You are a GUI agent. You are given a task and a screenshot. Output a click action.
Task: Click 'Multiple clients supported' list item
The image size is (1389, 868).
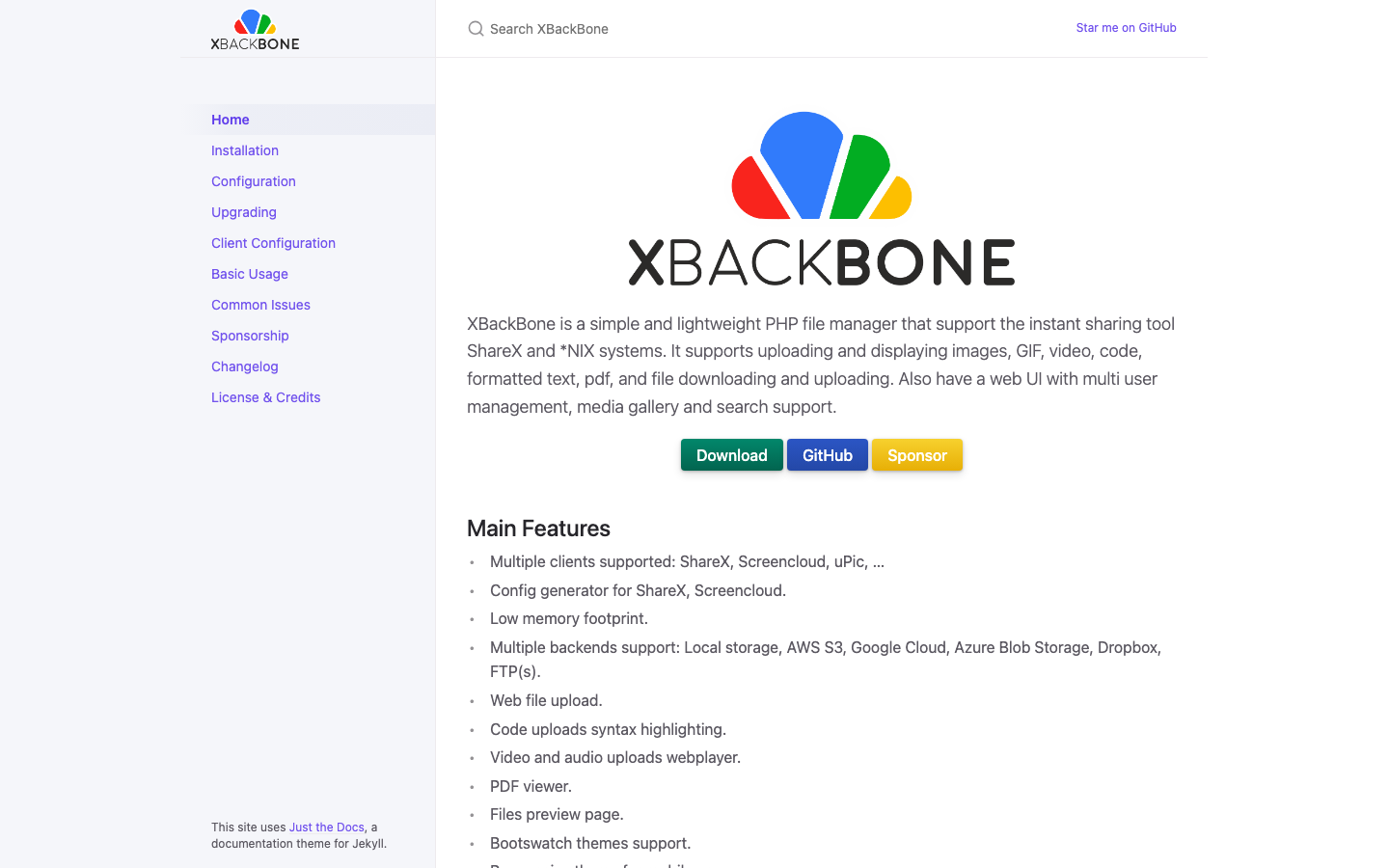(x=687, y=561)
